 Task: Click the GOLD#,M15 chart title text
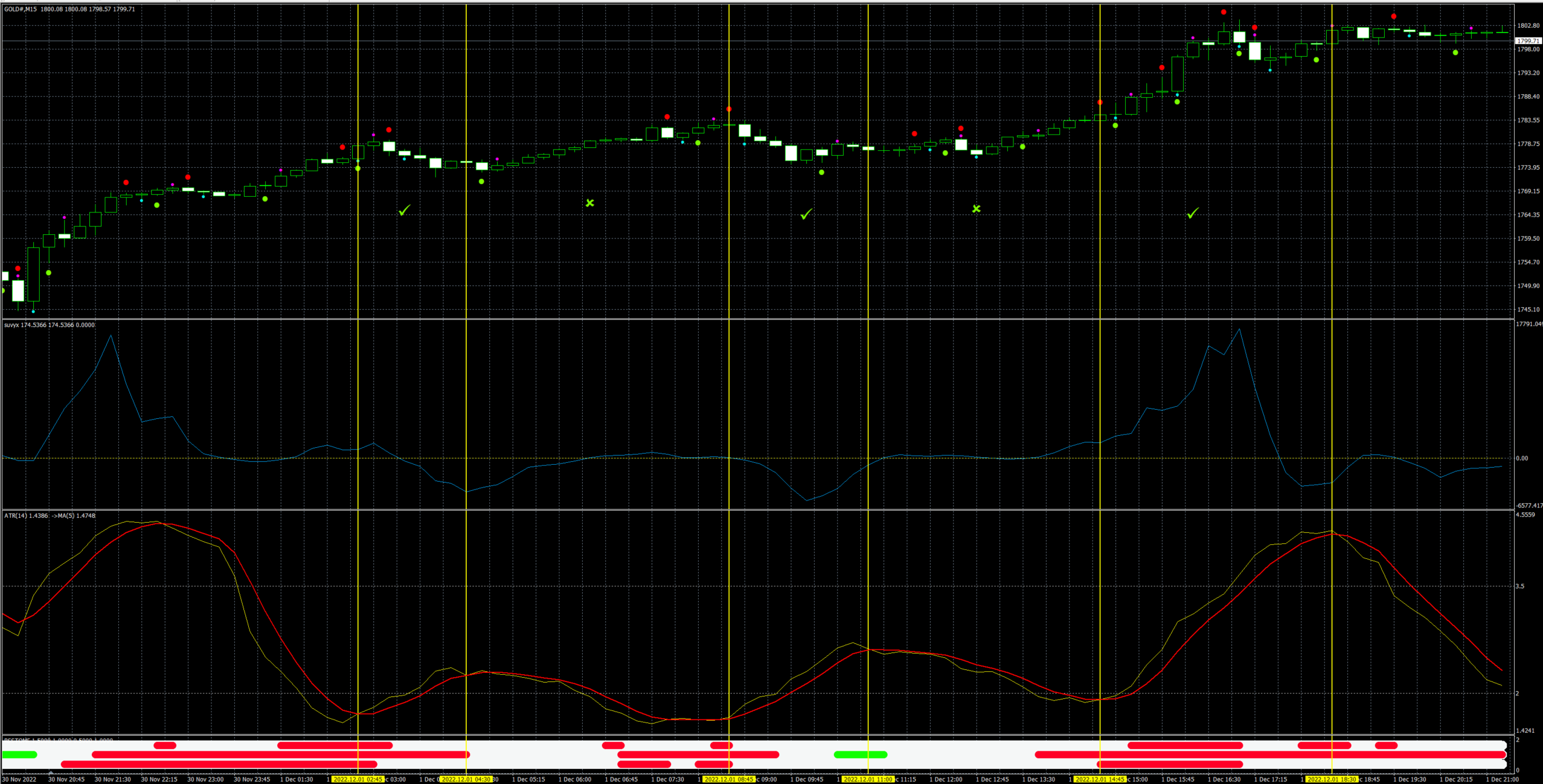pyautogui.click(x=20, y=9)
